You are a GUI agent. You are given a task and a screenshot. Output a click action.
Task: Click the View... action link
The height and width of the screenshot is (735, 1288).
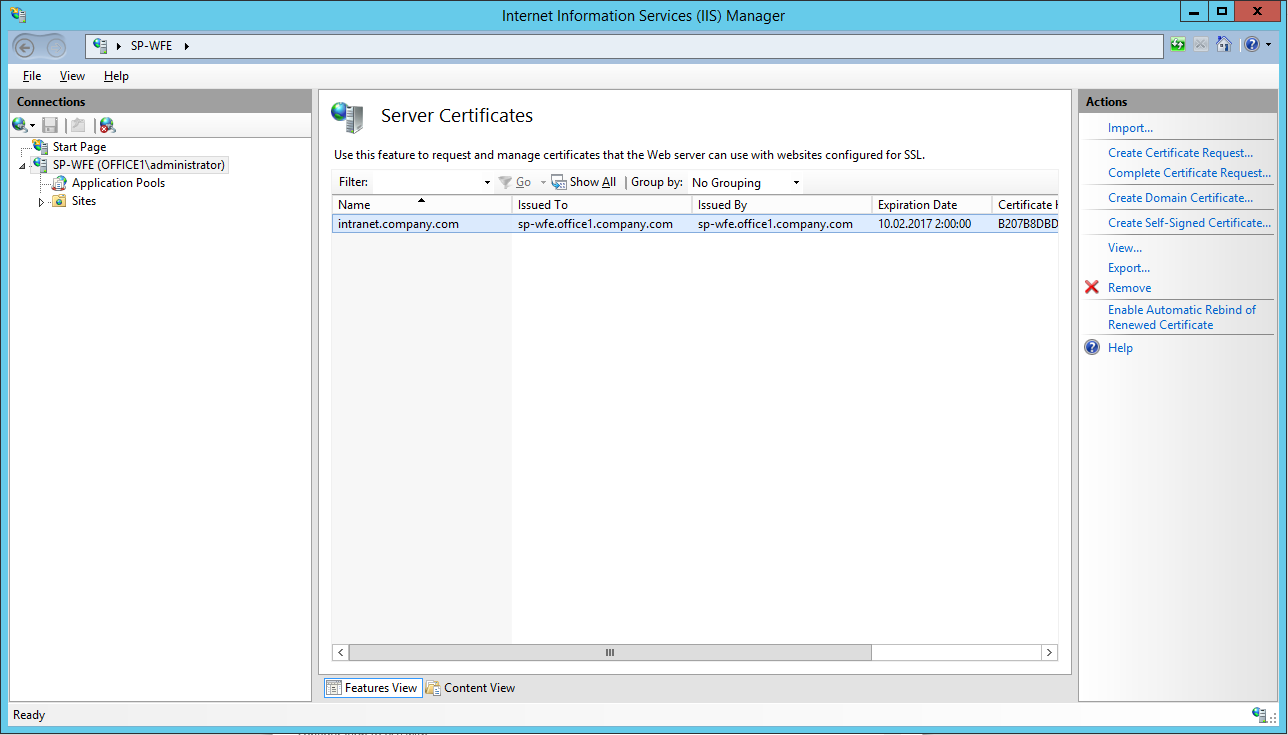(1124, 248)
